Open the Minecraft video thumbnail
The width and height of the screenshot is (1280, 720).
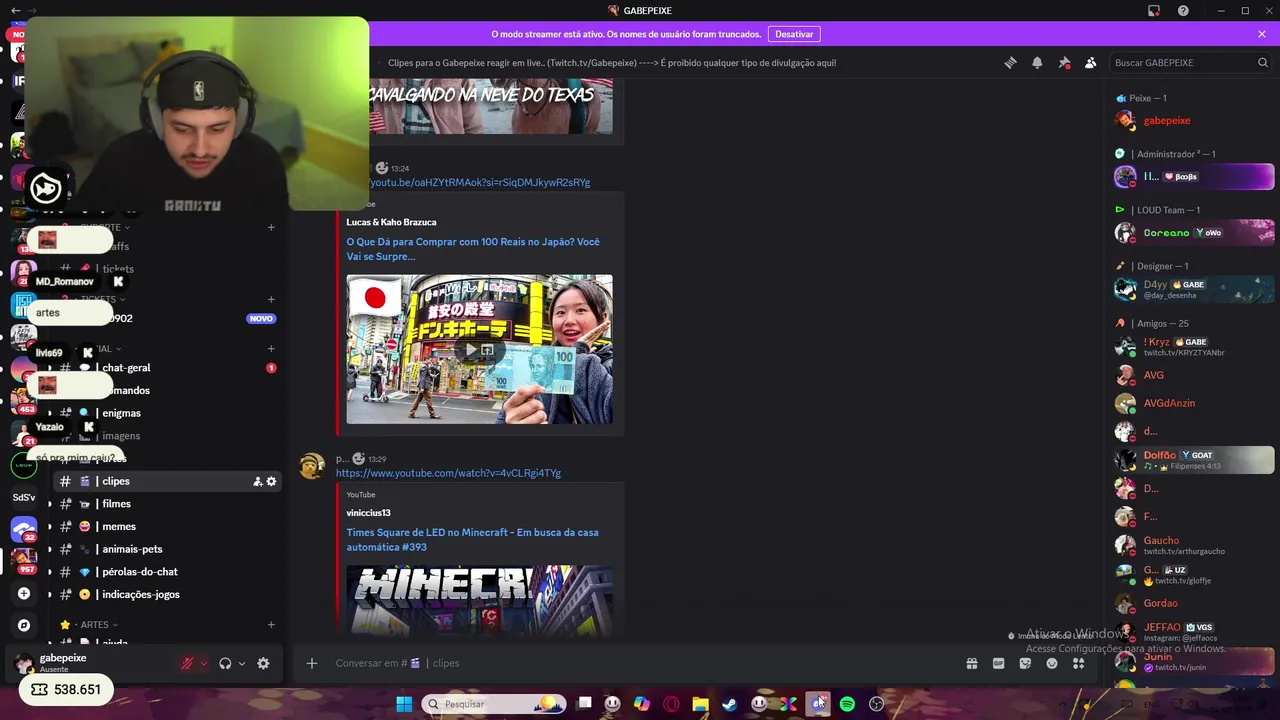[480, 601]
